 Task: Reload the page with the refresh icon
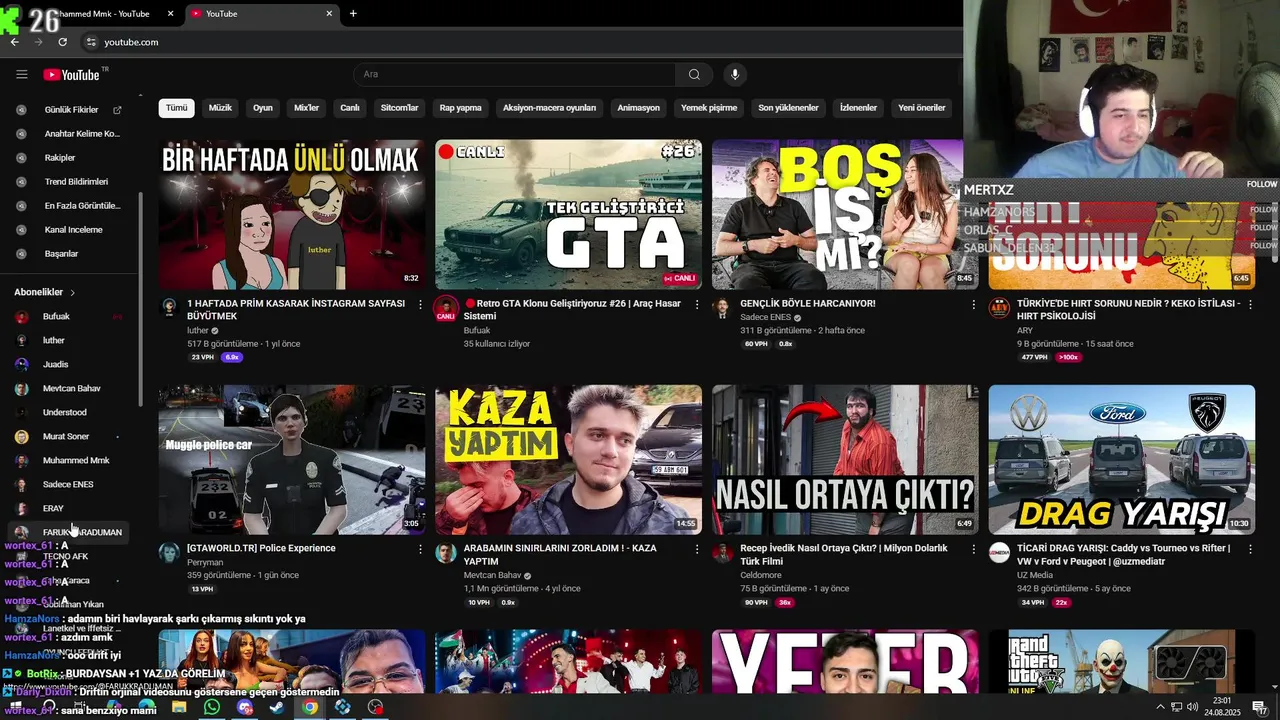(62, 42)
